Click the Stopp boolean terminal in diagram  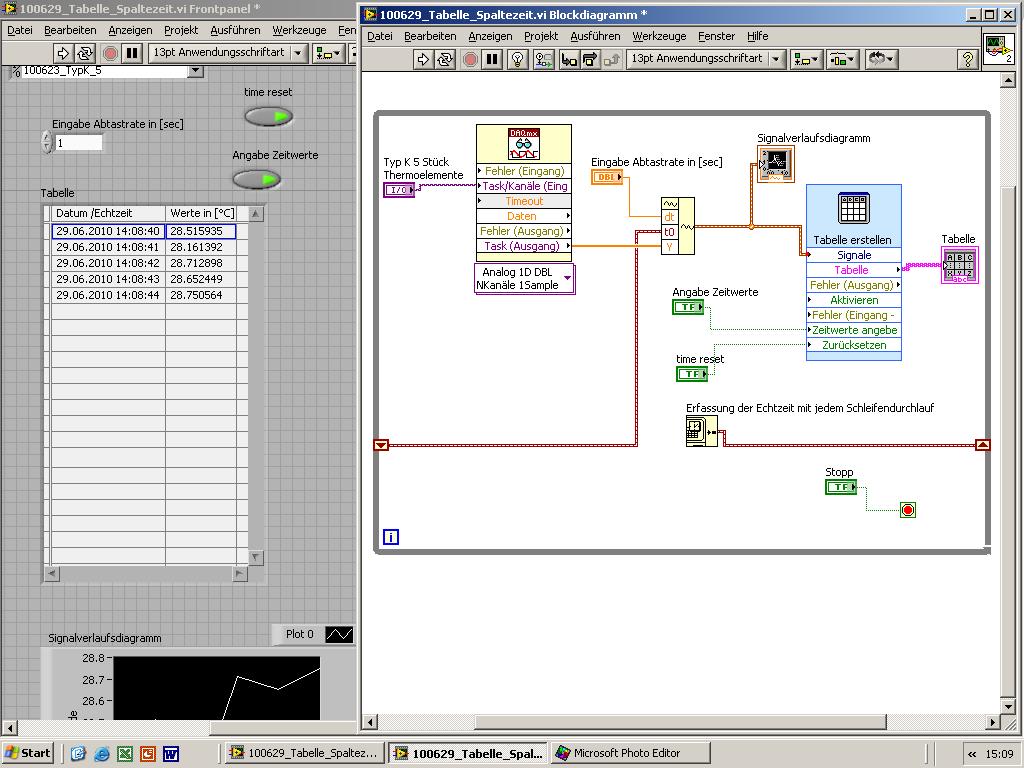pos(841,487)
